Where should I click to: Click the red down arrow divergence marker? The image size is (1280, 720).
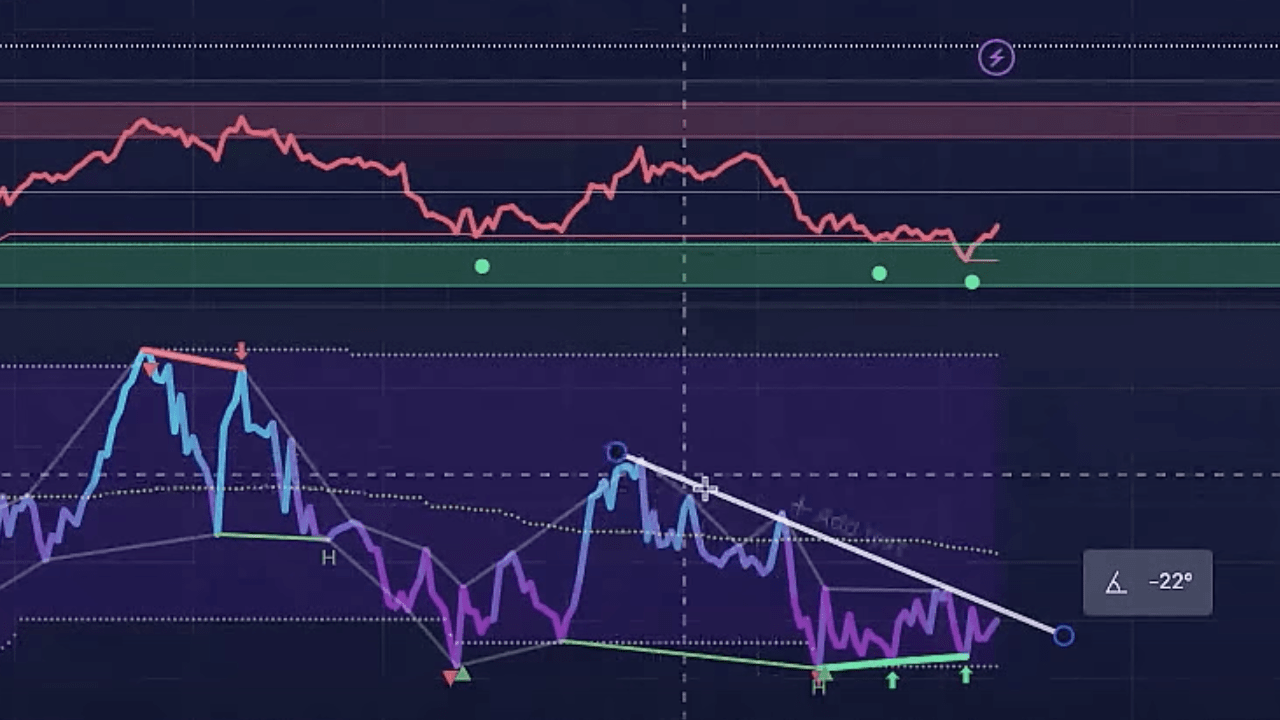pyautogui.click(x=241, y=351)
